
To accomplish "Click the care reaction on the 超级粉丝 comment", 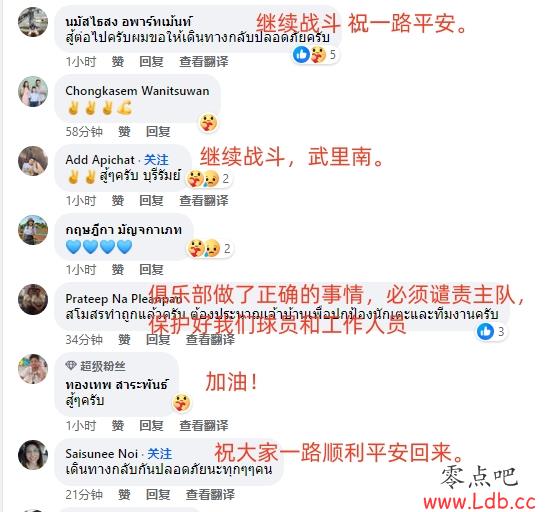I will [x=181, y=403].
